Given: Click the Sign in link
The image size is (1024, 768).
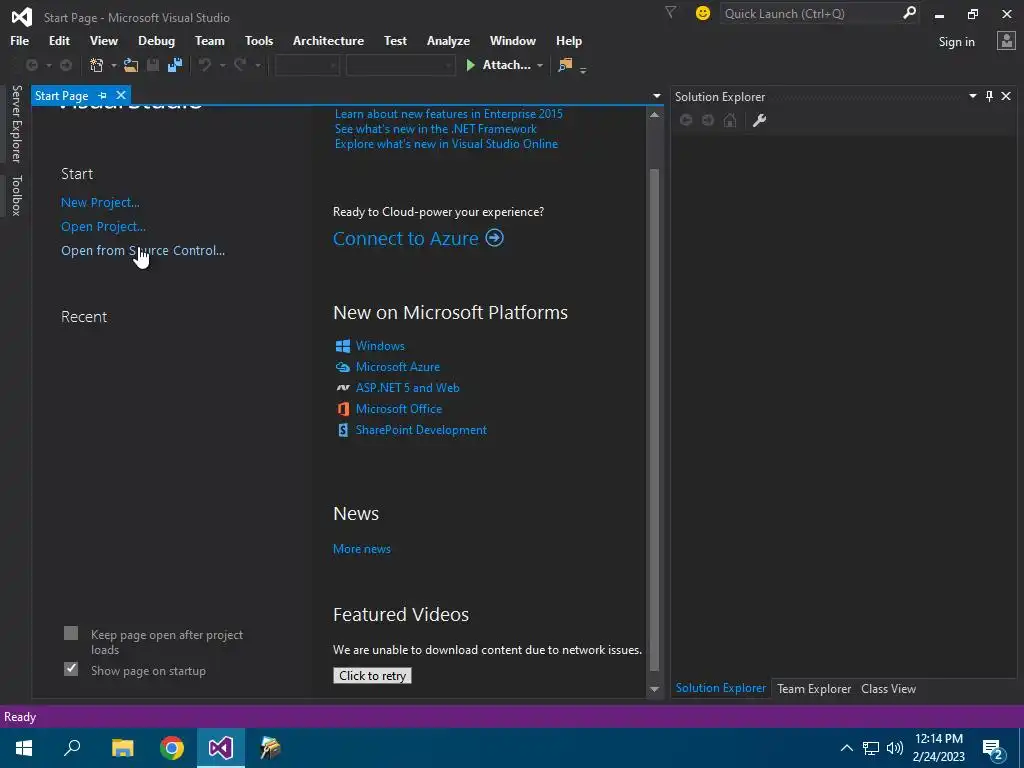Looking at the screenshot, I should 956,42.
